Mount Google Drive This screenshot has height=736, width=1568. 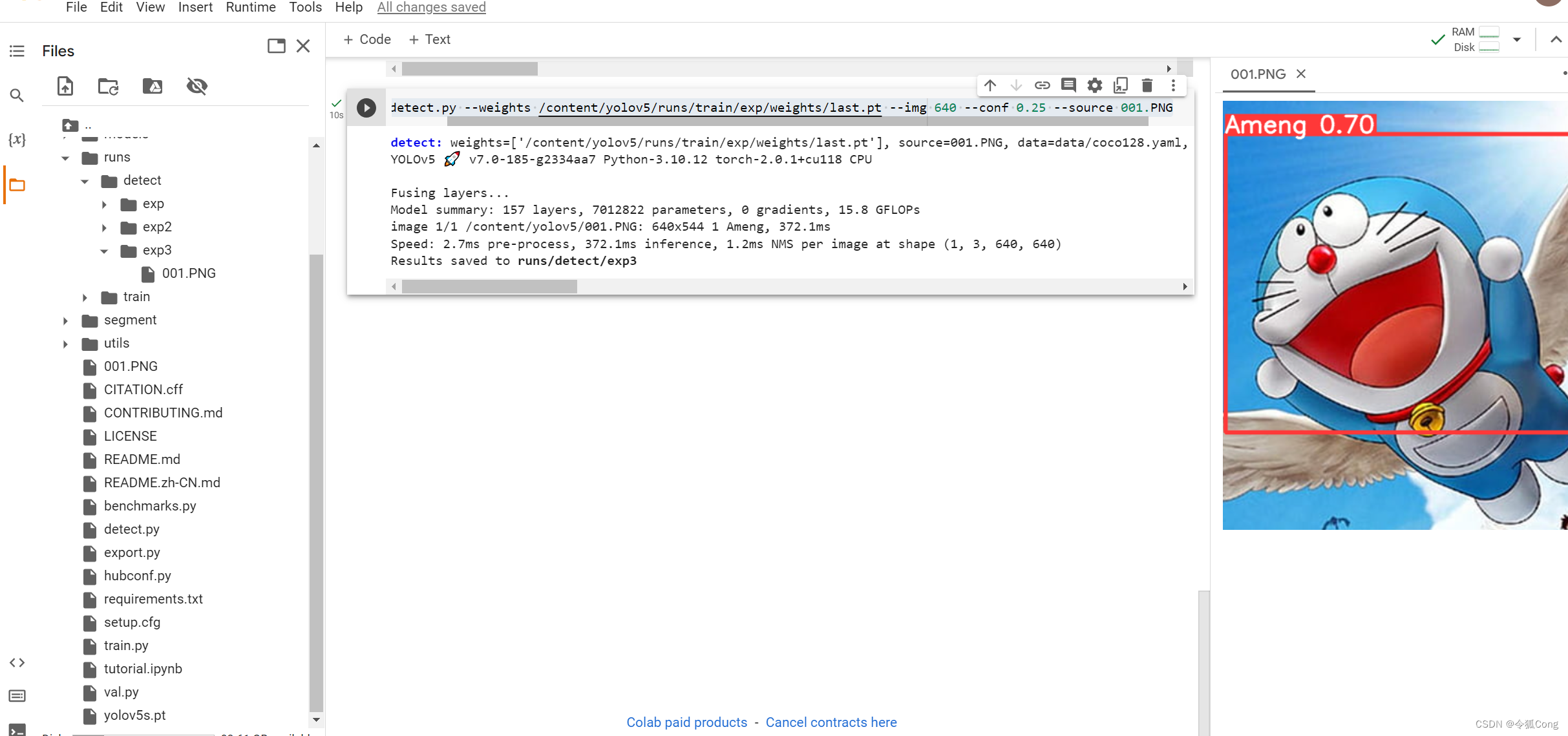point(153,86)
